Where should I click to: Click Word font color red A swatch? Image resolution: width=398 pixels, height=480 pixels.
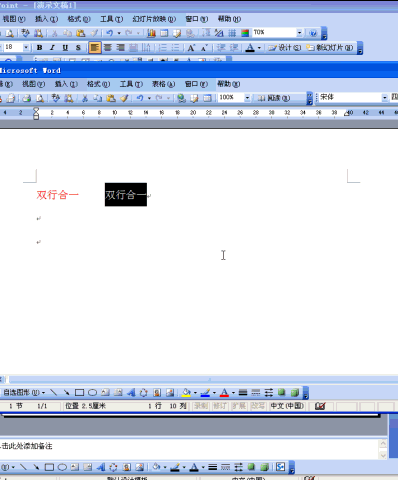pyautogui.click(x=224, y=393)
